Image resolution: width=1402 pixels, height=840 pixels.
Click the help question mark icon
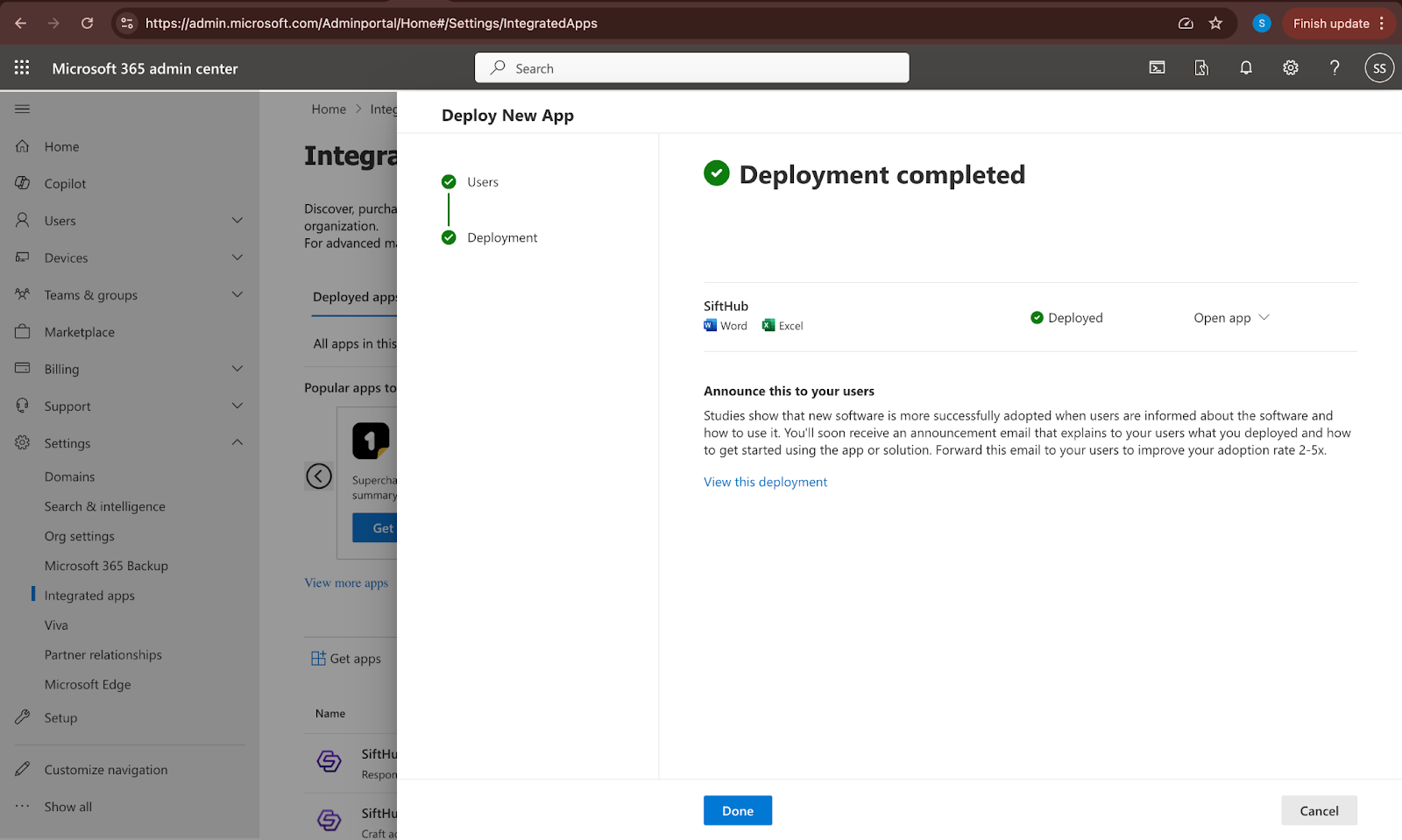pyautogui.click(x=1334, y=67)
